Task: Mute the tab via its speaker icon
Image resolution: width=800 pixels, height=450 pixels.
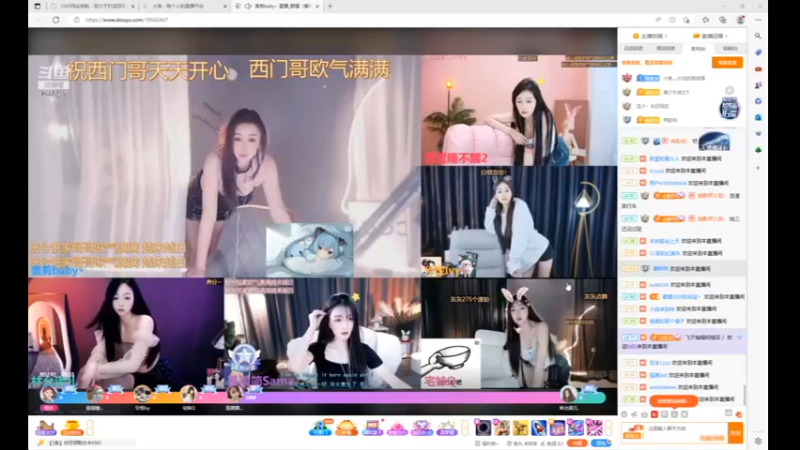Action: (x=247, y=6)
